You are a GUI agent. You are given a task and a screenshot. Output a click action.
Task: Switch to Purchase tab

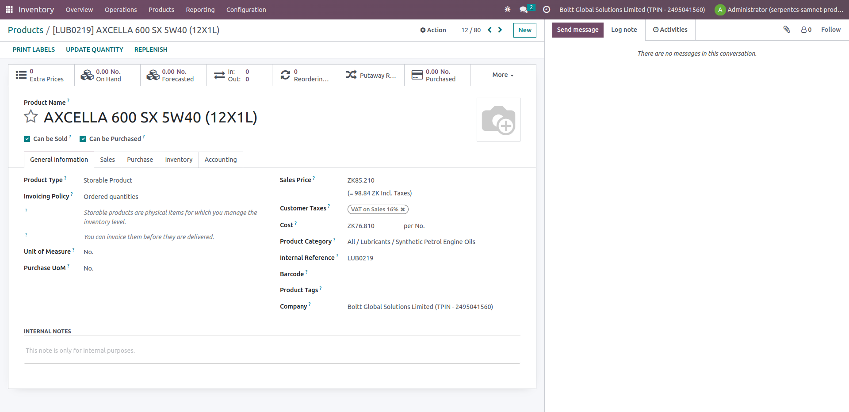tap(140, 160)
